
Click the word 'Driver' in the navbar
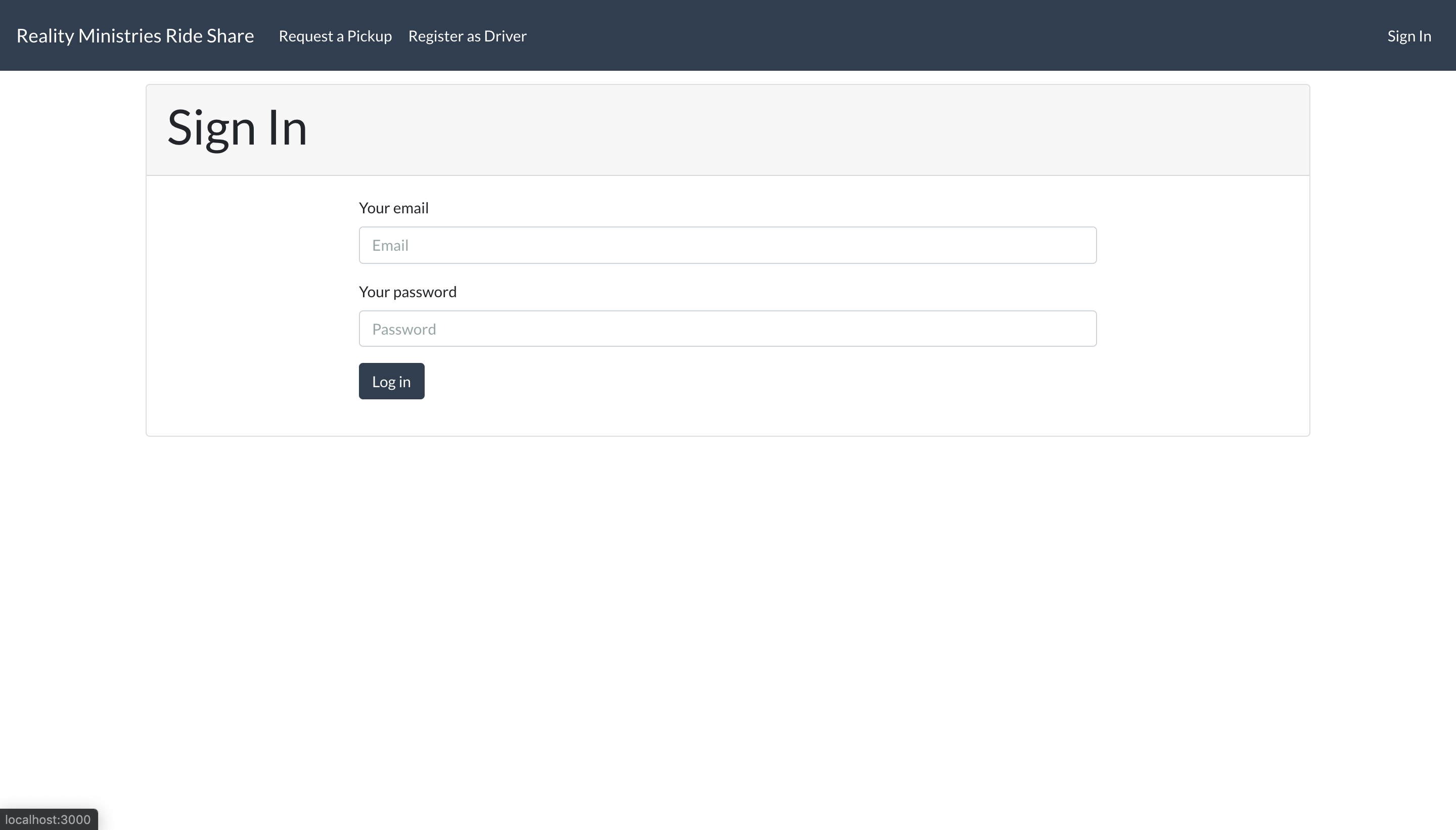click(x=505, y=36)
